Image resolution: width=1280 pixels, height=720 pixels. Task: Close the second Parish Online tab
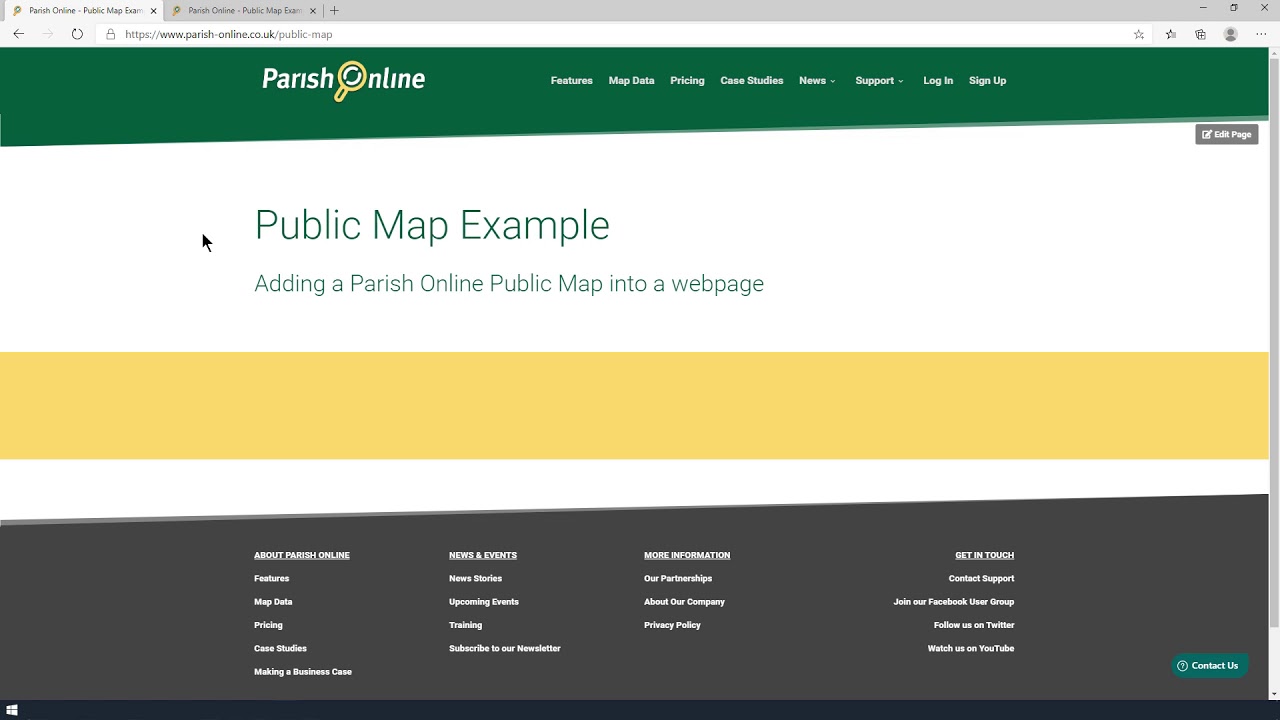coord(313,11)
